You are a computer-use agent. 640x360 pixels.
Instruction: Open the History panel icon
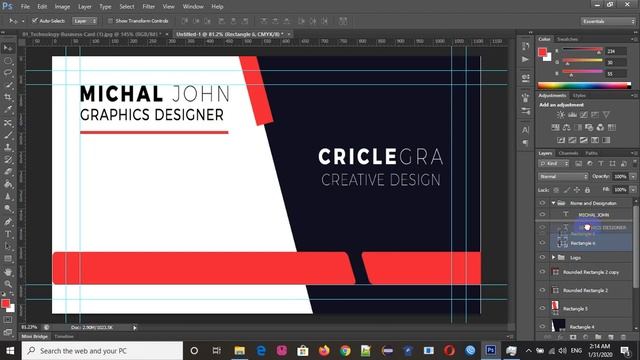pos(526,46)
